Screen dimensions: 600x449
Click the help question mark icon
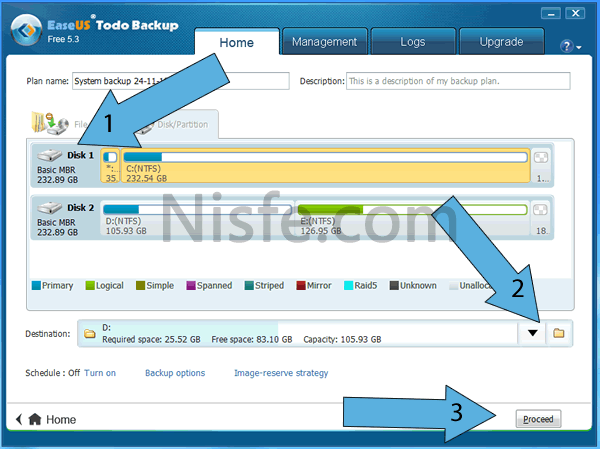pyautogui.click(x=567, y=47)
